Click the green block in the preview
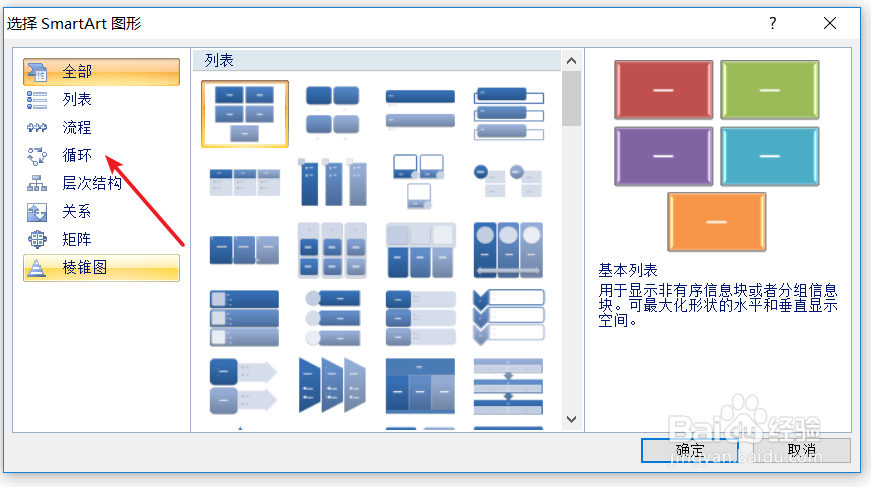The width and height of the screenshot is (871, 487). click(770, 90)
